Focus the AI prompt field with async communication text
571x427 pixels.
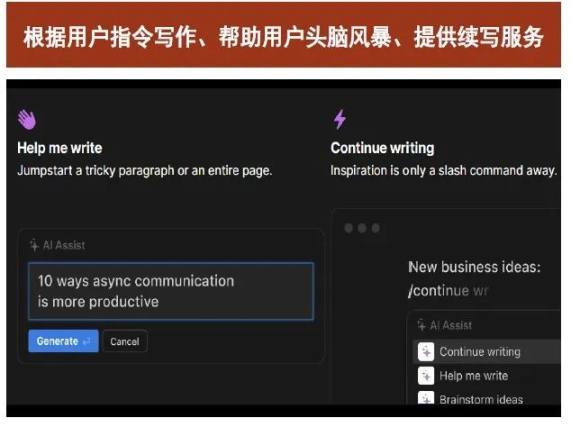coord(171,291)
